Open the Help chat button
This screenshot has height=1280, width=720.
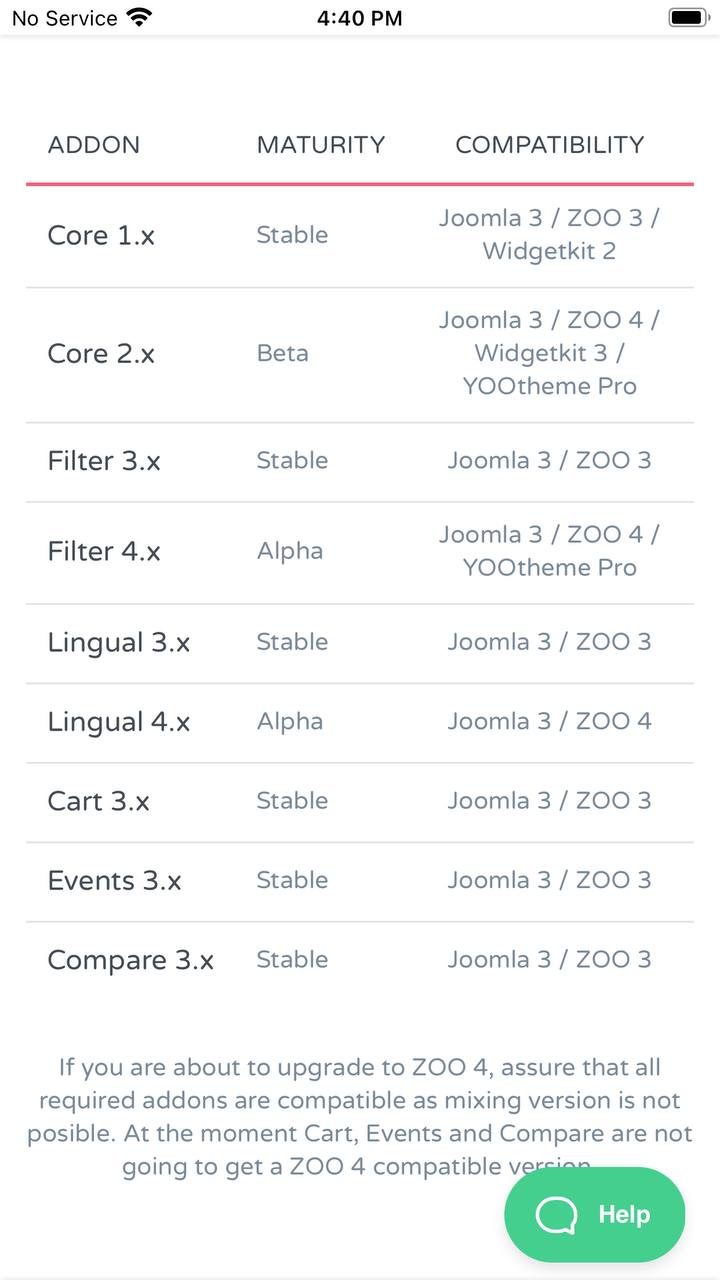[595, 1214]
